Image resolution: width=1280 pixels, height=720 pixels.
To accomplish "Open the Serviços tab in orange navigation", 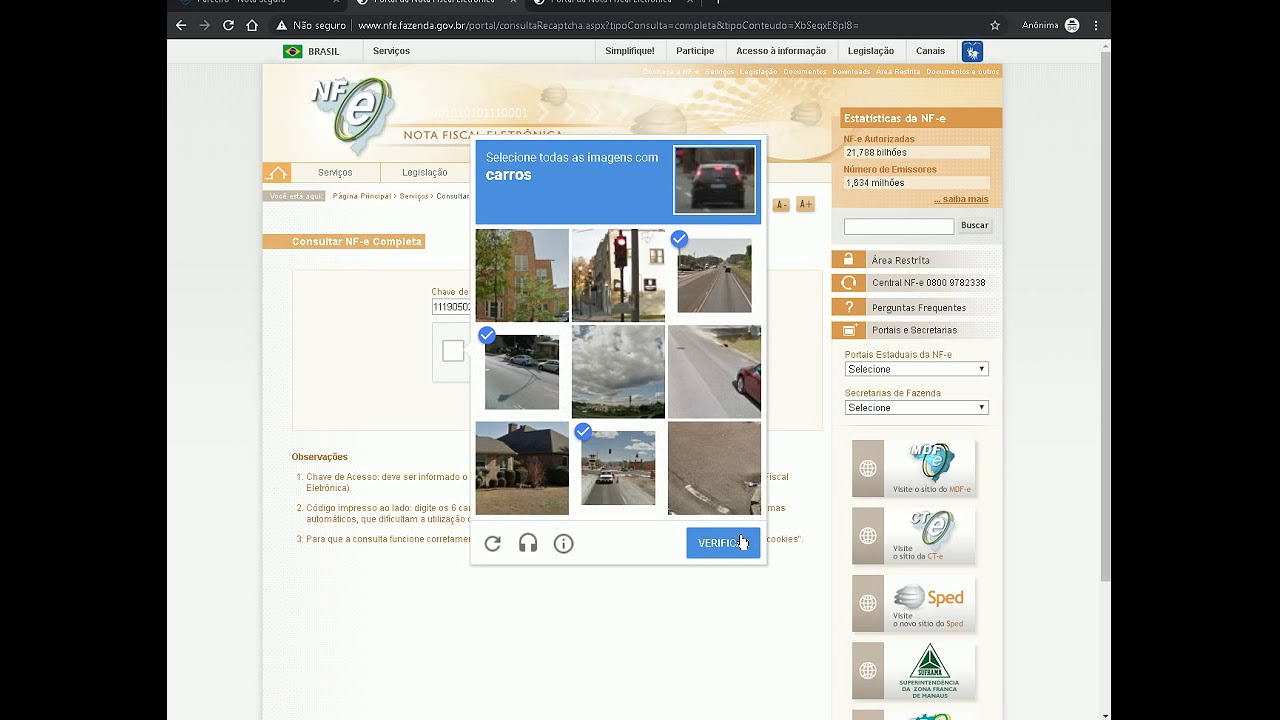I will click(x=335, y=172).
